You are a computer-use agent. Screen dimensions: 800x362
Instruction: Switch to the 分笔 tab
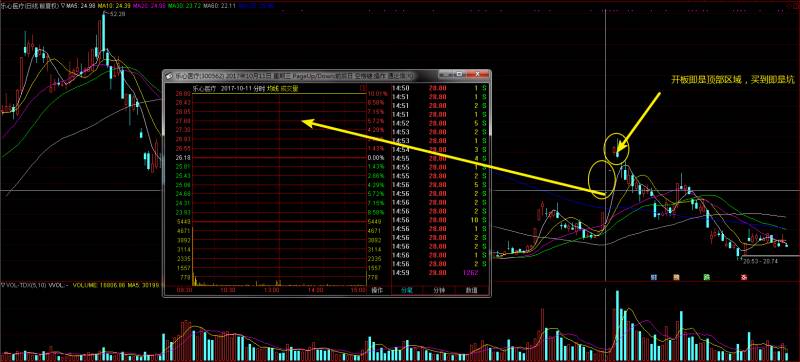[x=406, y=290]
